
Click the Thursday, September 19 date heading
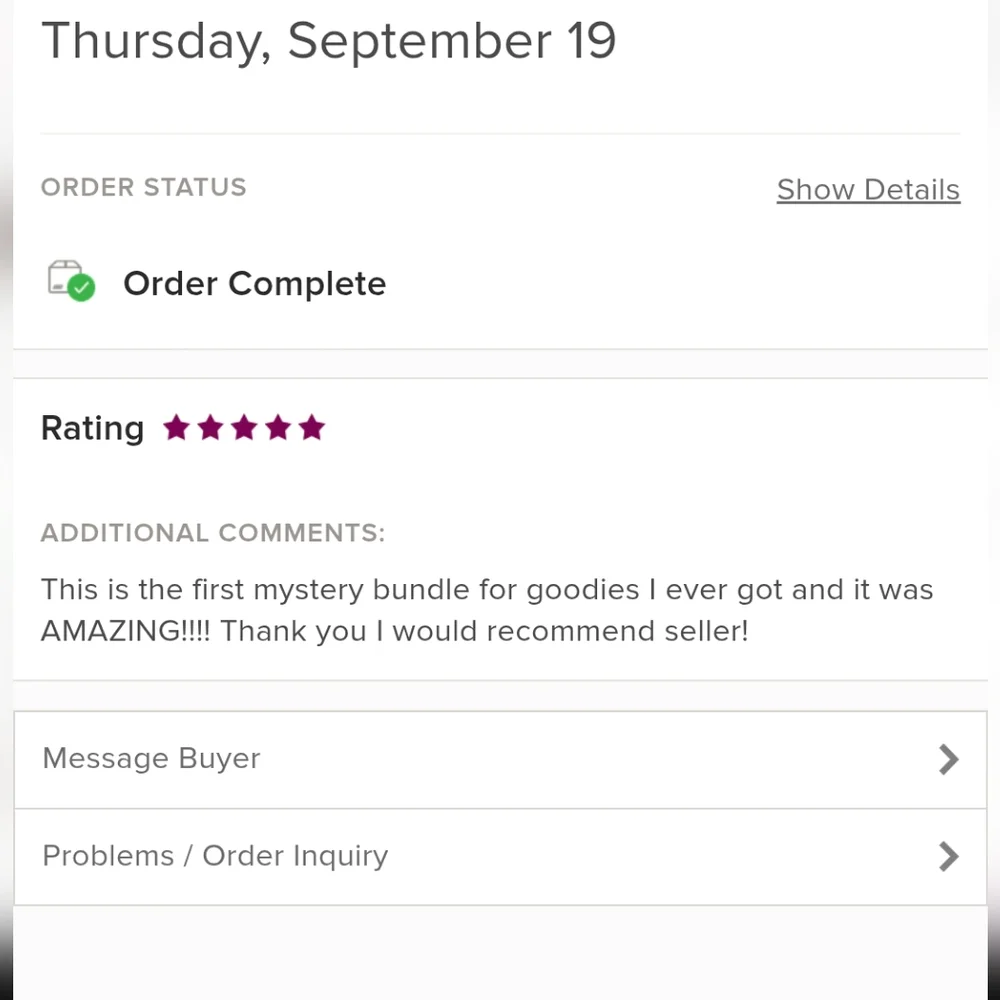coord(328,41)
